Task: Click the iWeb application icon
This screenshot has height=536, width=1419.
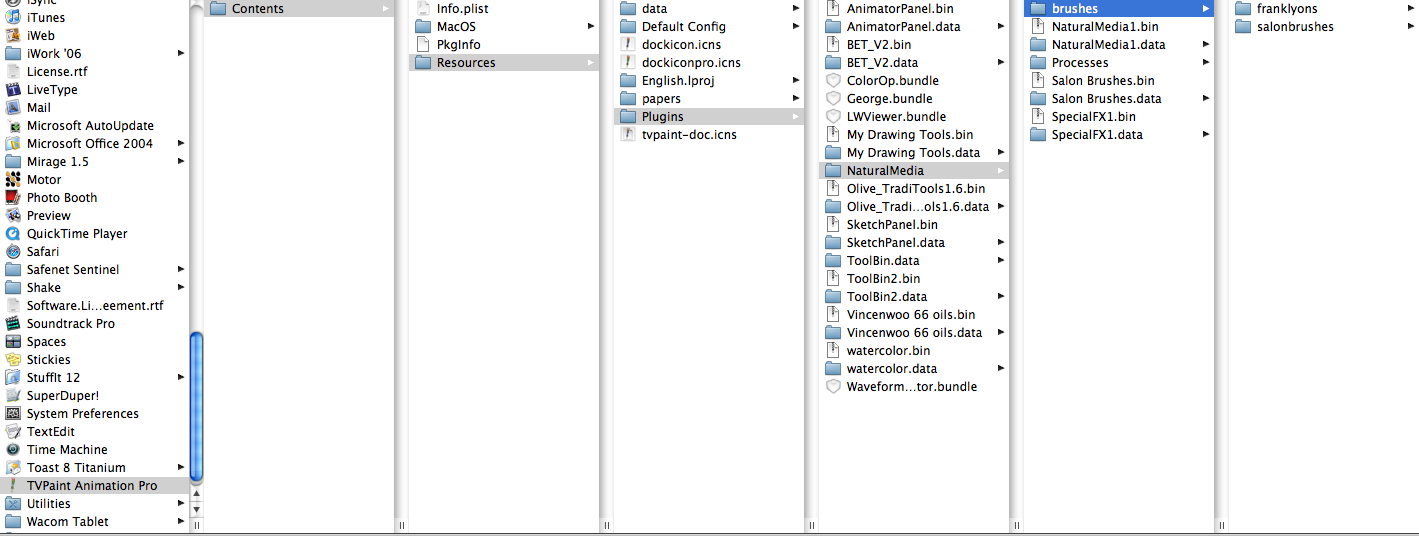Action: coord(13,35)
